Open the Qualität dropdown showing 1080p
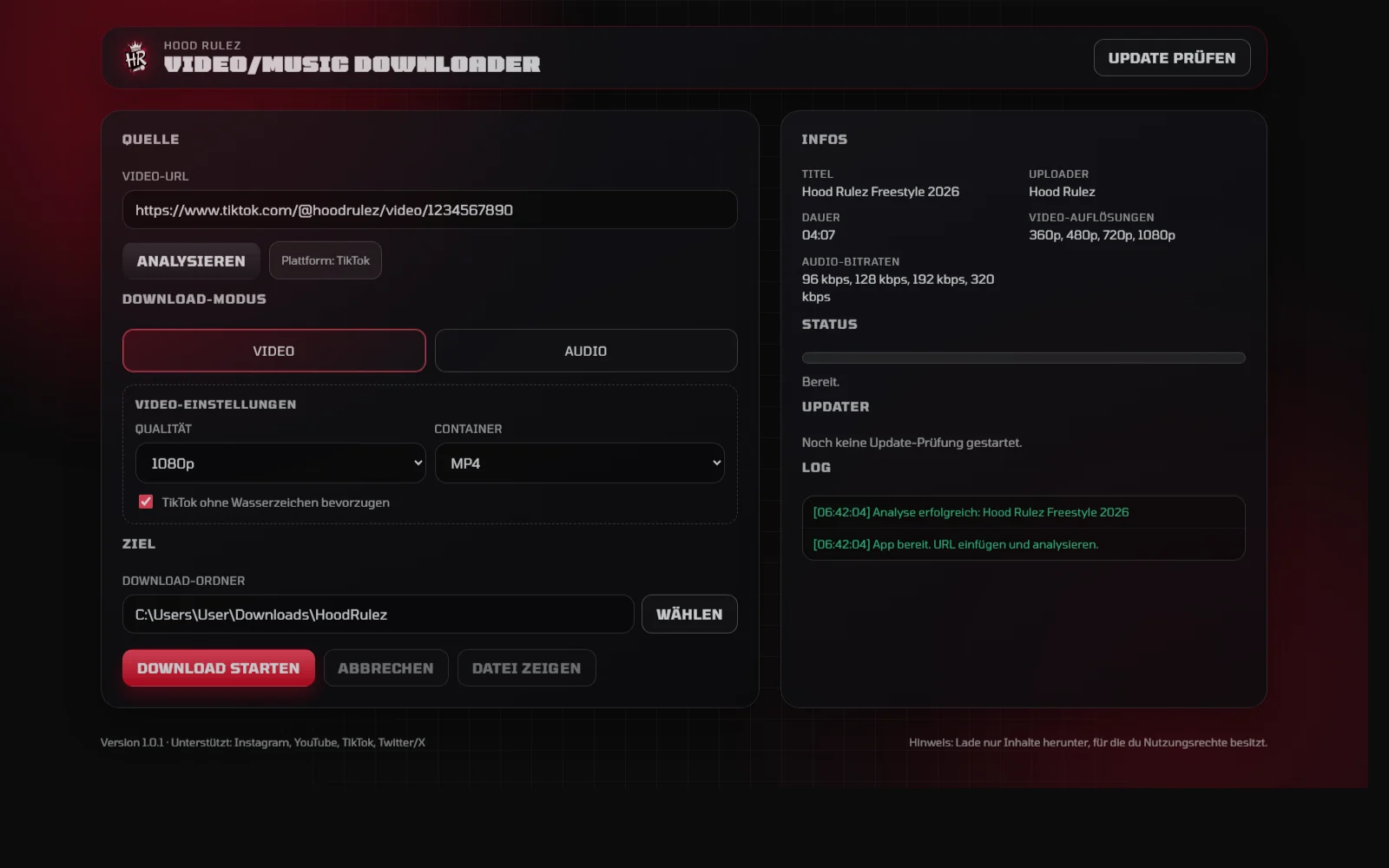1389x868 pixels. pyautogui.click(x=280, y=463)
